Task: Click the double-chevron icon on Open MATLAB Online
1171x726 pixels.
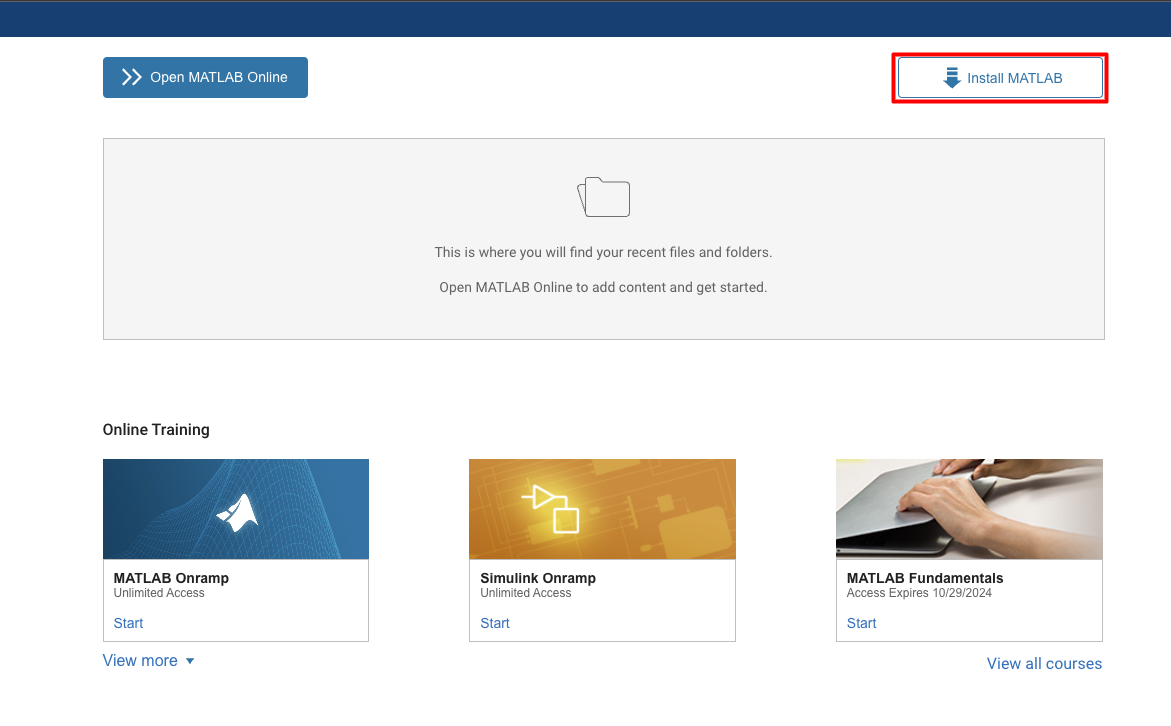Action: [x=131, y=78]
